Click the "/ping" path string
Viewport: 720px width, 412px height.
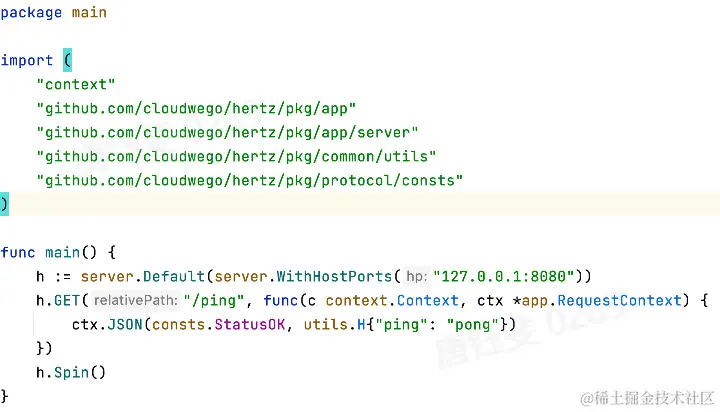click(x=214, y=301)
